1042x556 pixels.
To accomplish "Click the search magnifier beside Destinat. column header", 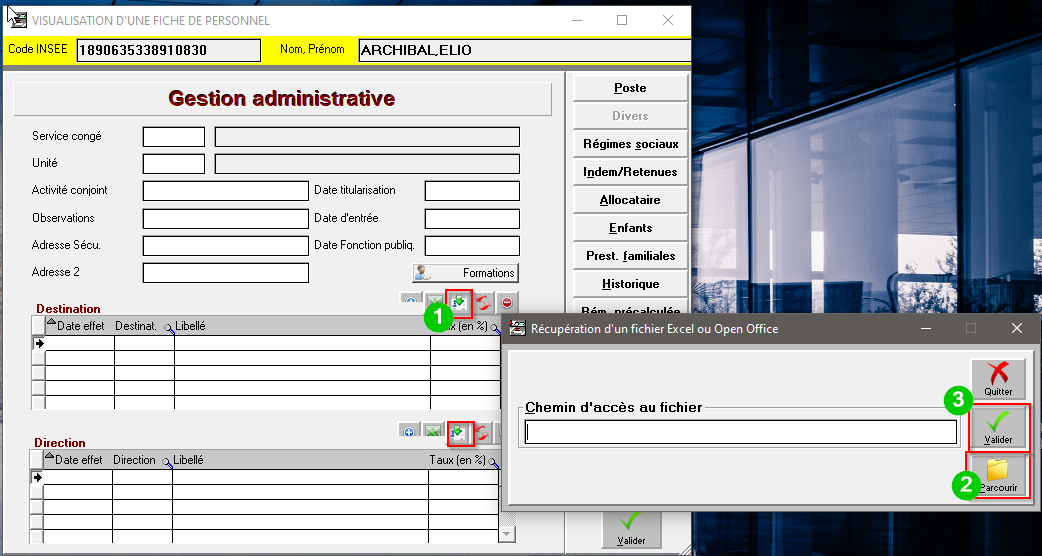I will (168, 327).
